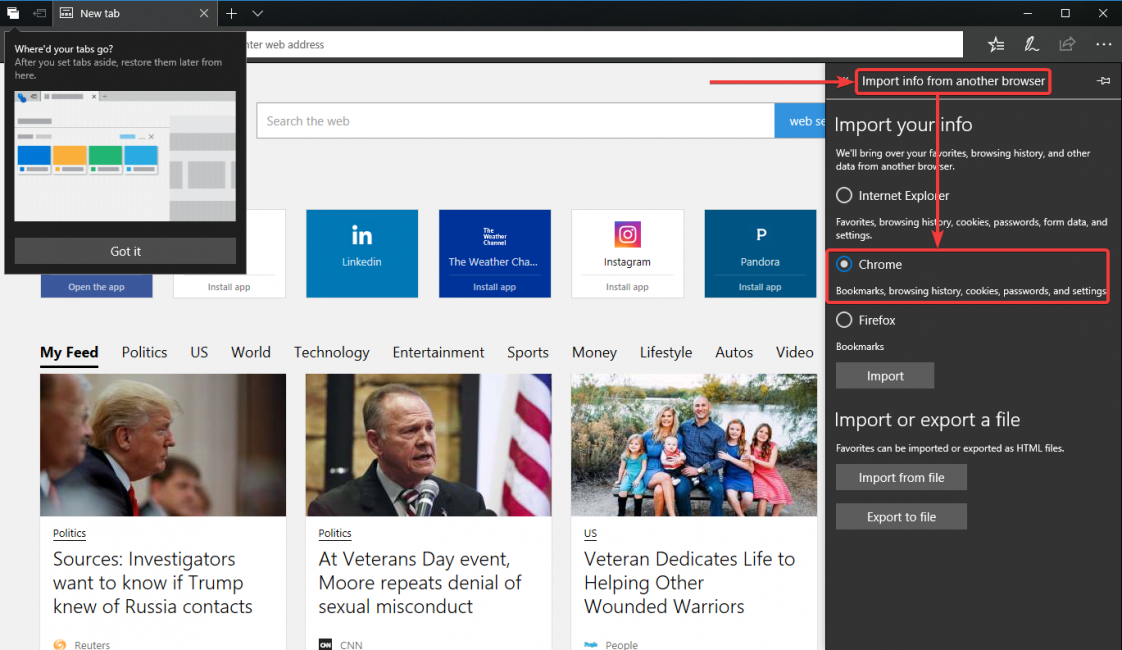Select the Firefox radio button
Screen dimensions: 1122x650
[844, 320]
